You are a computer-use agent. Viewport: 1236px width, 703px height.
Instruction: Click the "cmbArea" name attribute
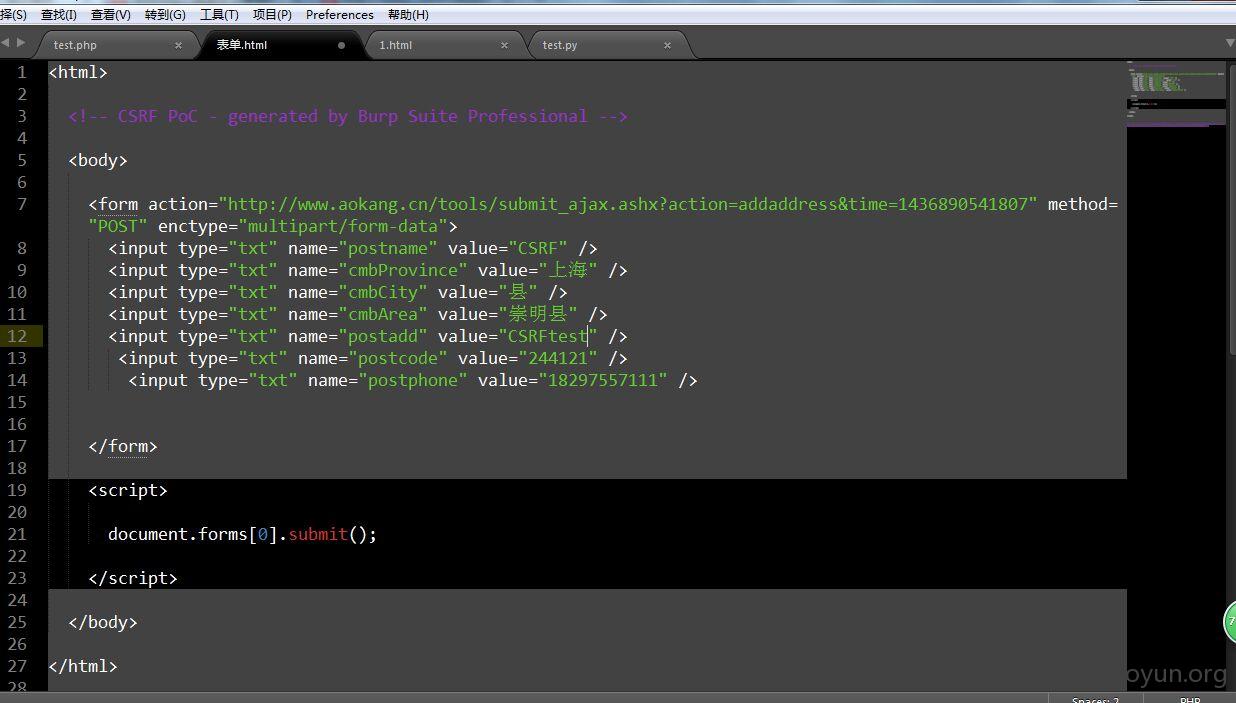(x=383, y=314)
